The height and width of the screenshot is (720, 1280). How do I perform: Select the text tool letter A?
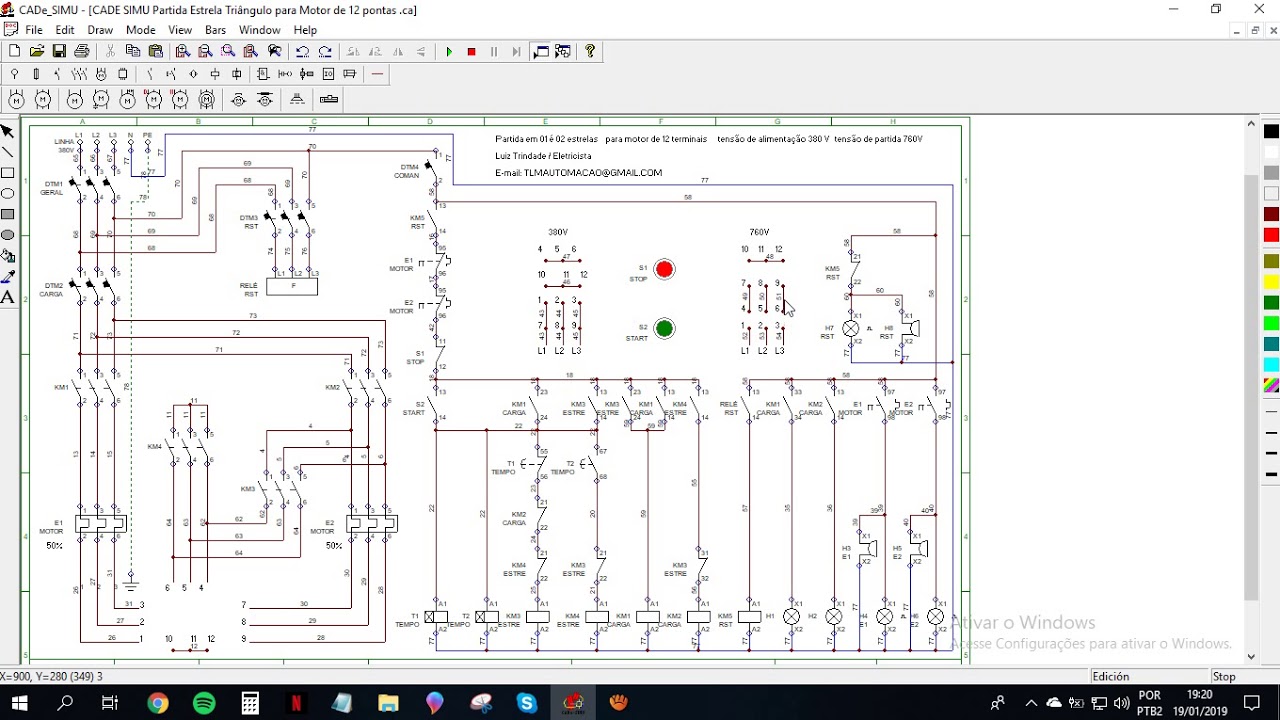tap(8, 297)
